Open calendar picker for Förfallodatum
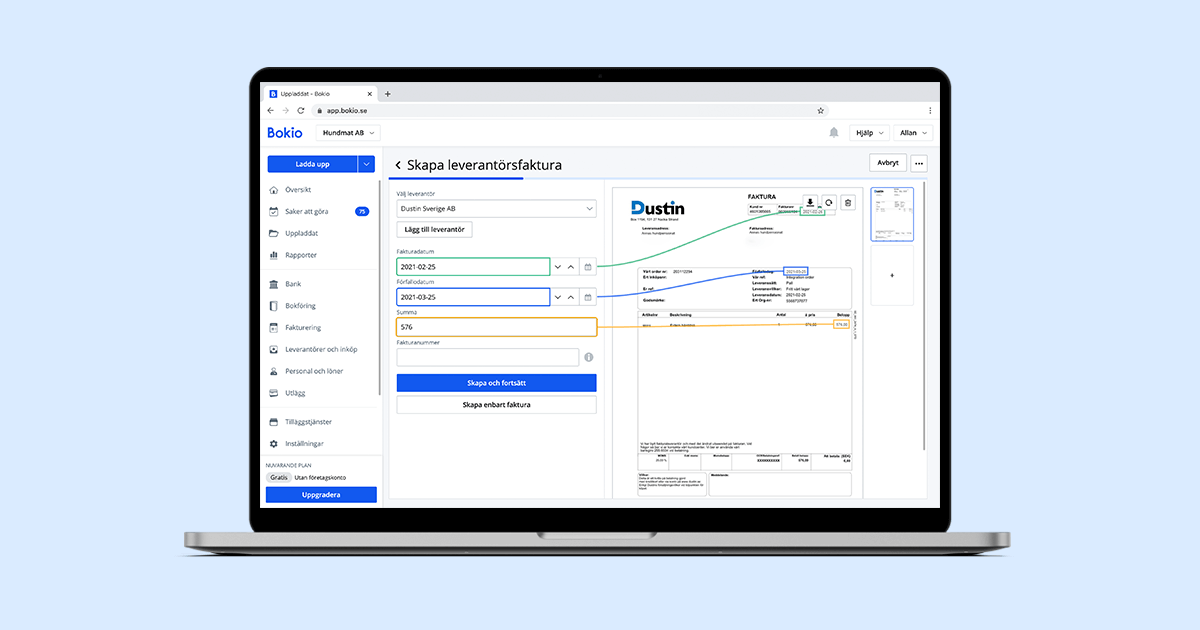The image size is (1200, 630). (x=588, y=297)
